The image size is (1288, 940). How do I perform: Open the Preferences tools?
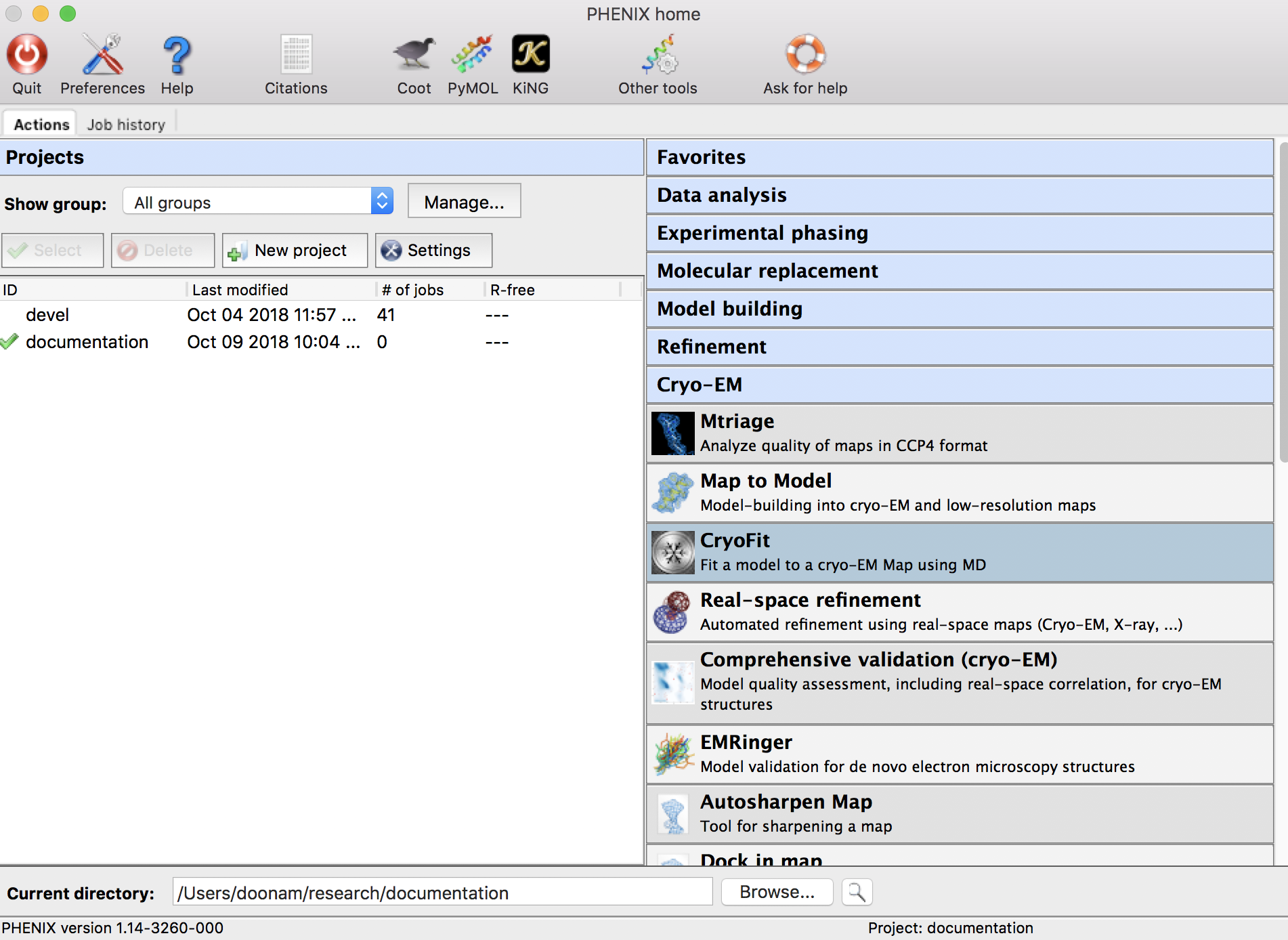point(102,64)
